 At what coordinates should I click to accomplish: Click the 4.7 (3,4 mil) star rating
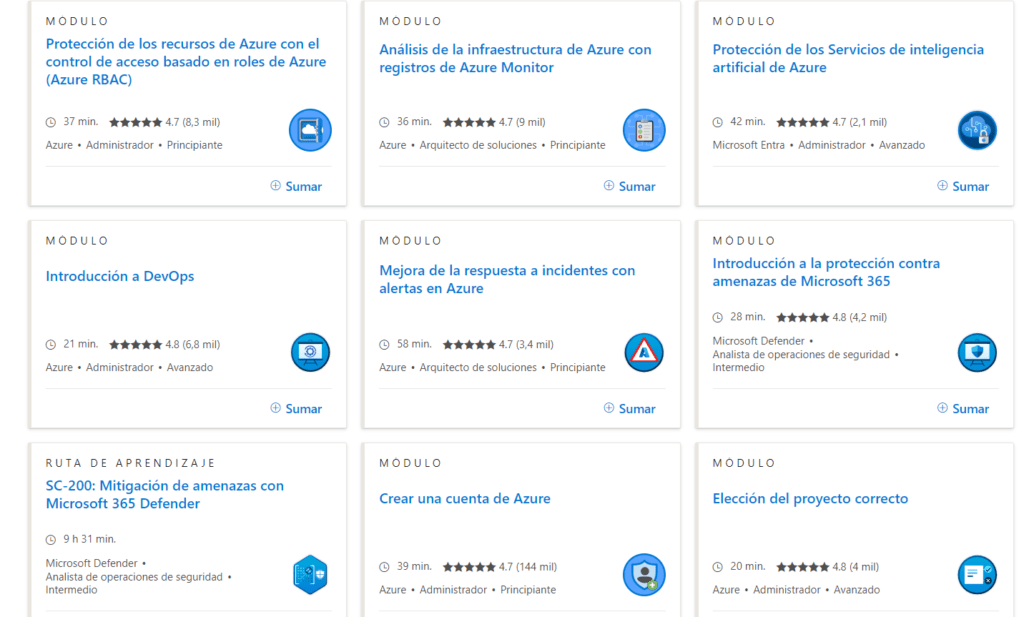pyautogui.click(x=498, y=345)
